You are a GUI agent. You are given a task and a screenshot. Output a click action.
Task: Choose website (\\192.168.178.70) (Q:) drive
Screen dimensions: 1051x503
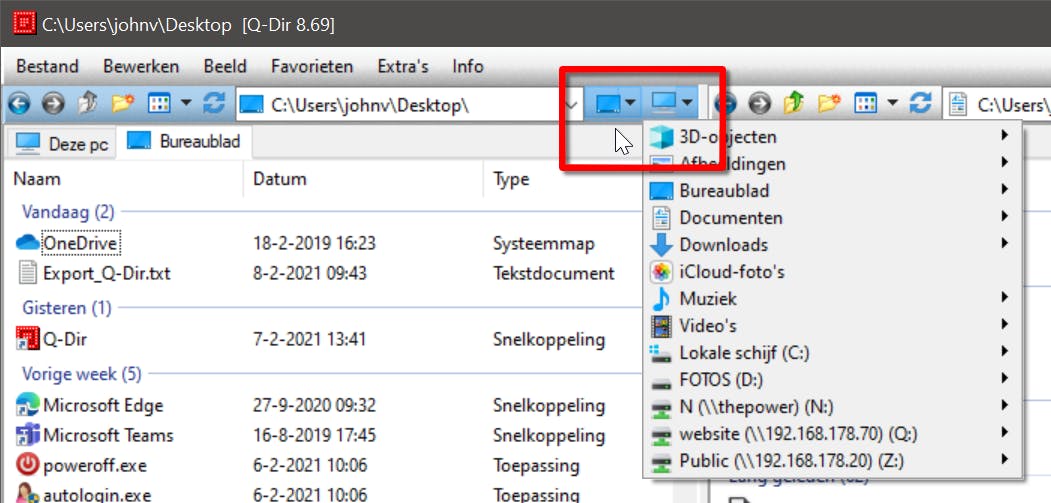[832, 434]
